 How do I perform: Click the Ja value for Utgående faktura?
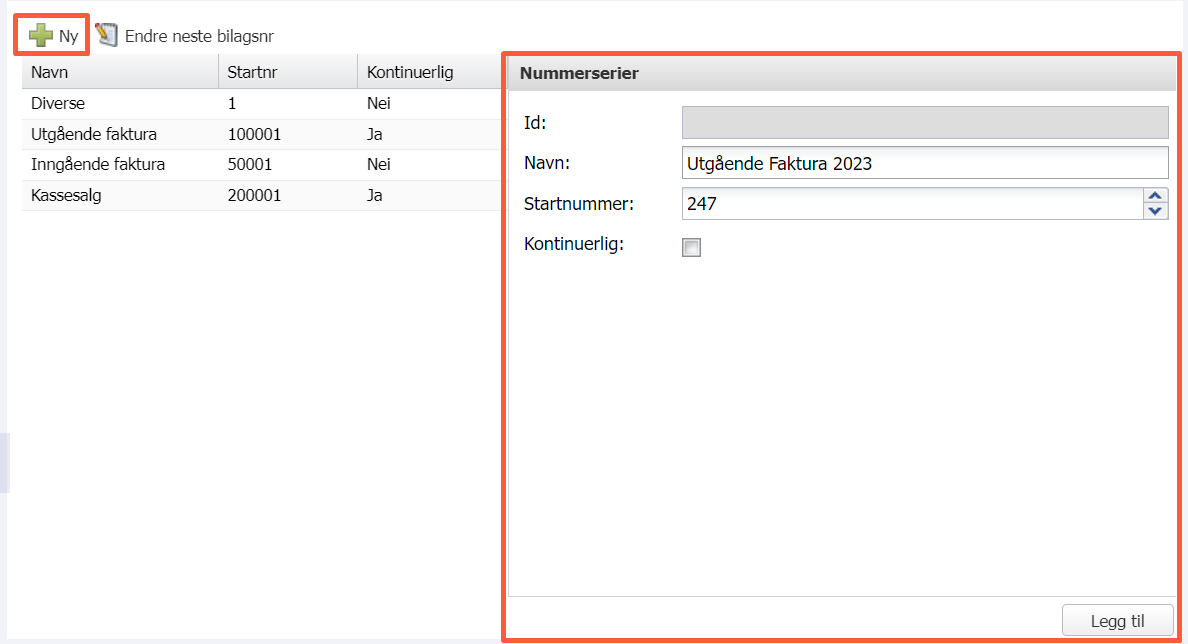[375, 134]
